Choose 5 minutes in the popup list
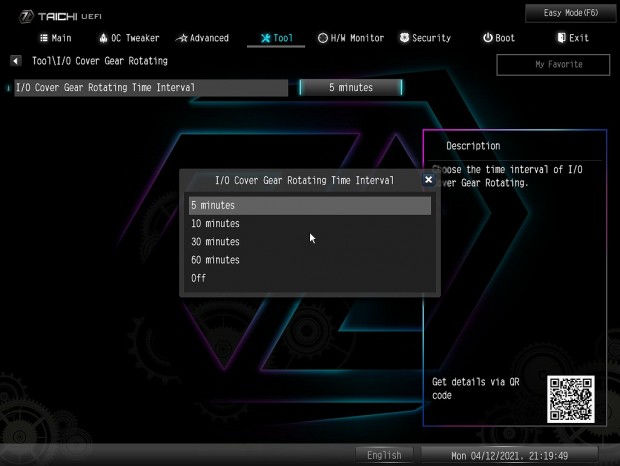This screenshot has width=620, height=466. point(310,206)
